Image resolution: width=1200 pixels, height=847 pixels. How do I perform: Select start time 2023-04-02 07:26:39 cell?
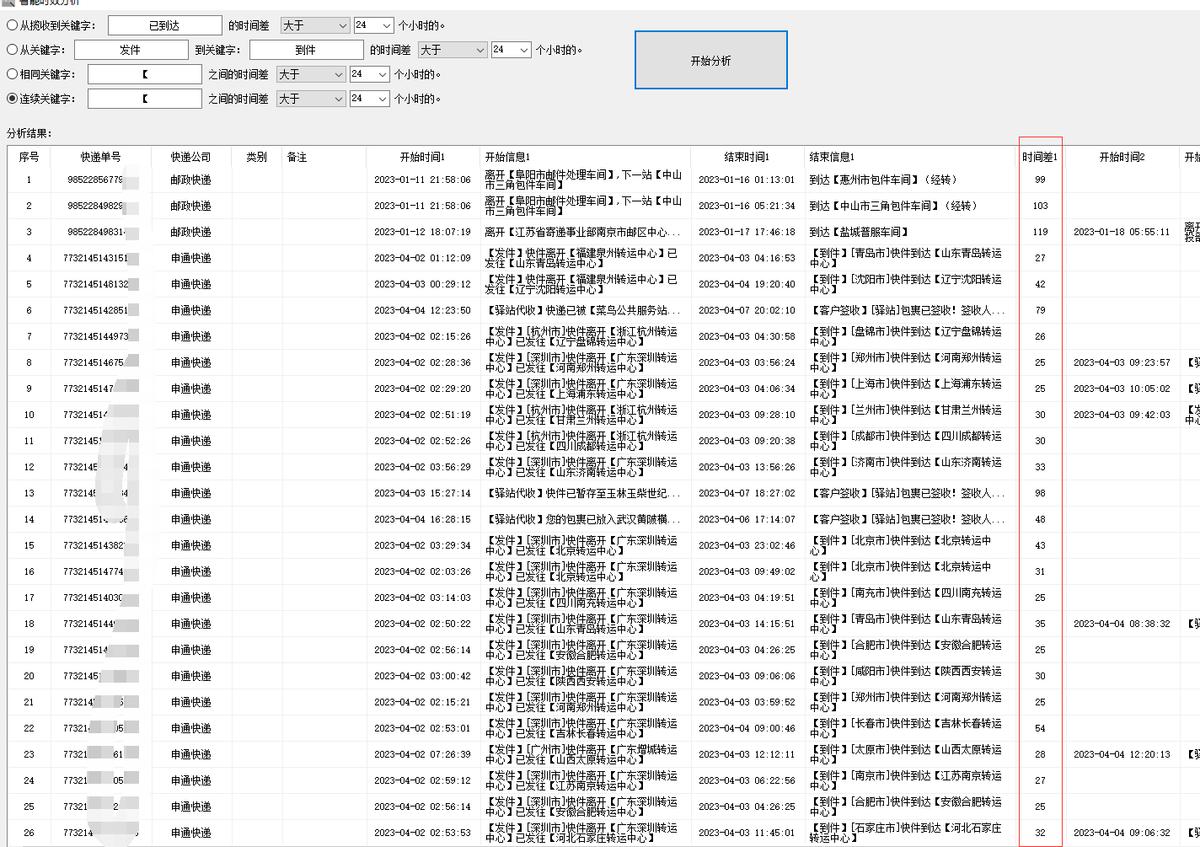422,754
